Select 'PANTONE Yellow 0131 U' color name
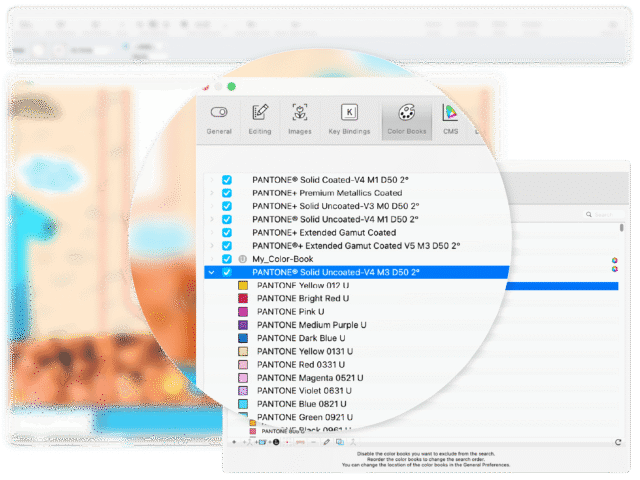This screenshot has height=480, width=640. (305, 351)
